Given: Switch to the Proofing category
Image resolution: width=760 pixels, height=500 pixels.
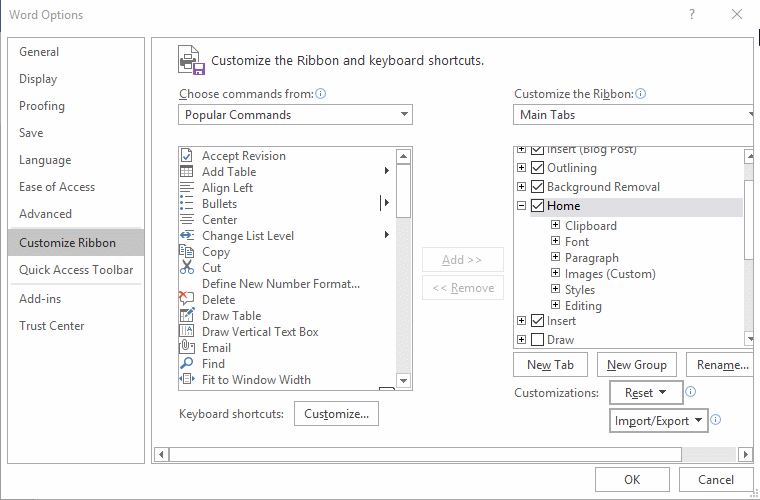Looking at the screenshot, I should (x=42, y=106).
